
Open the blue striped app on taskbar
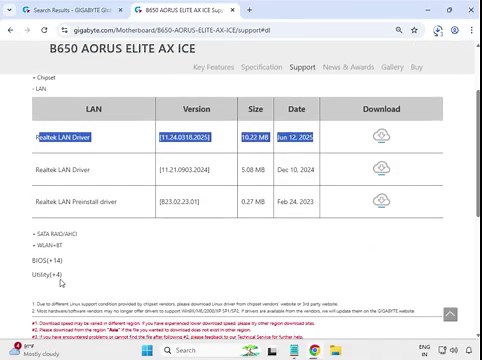(294, 350)
